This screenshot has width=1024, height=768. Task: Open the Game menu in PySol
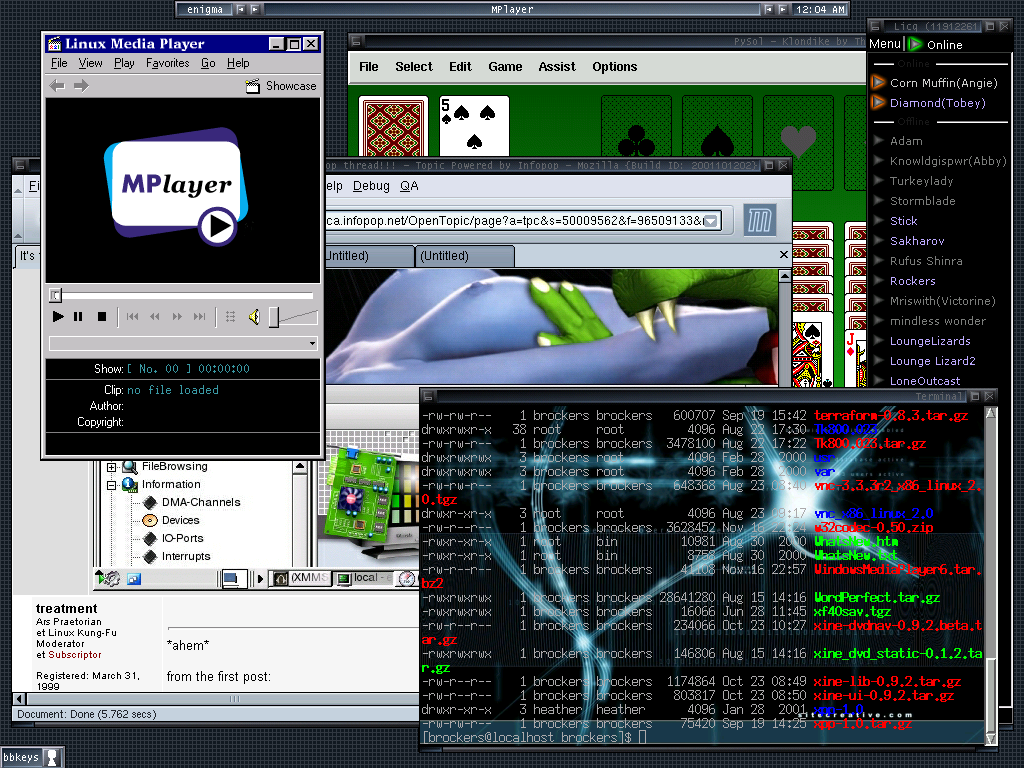pyautogui.click(x=505, y=67)
